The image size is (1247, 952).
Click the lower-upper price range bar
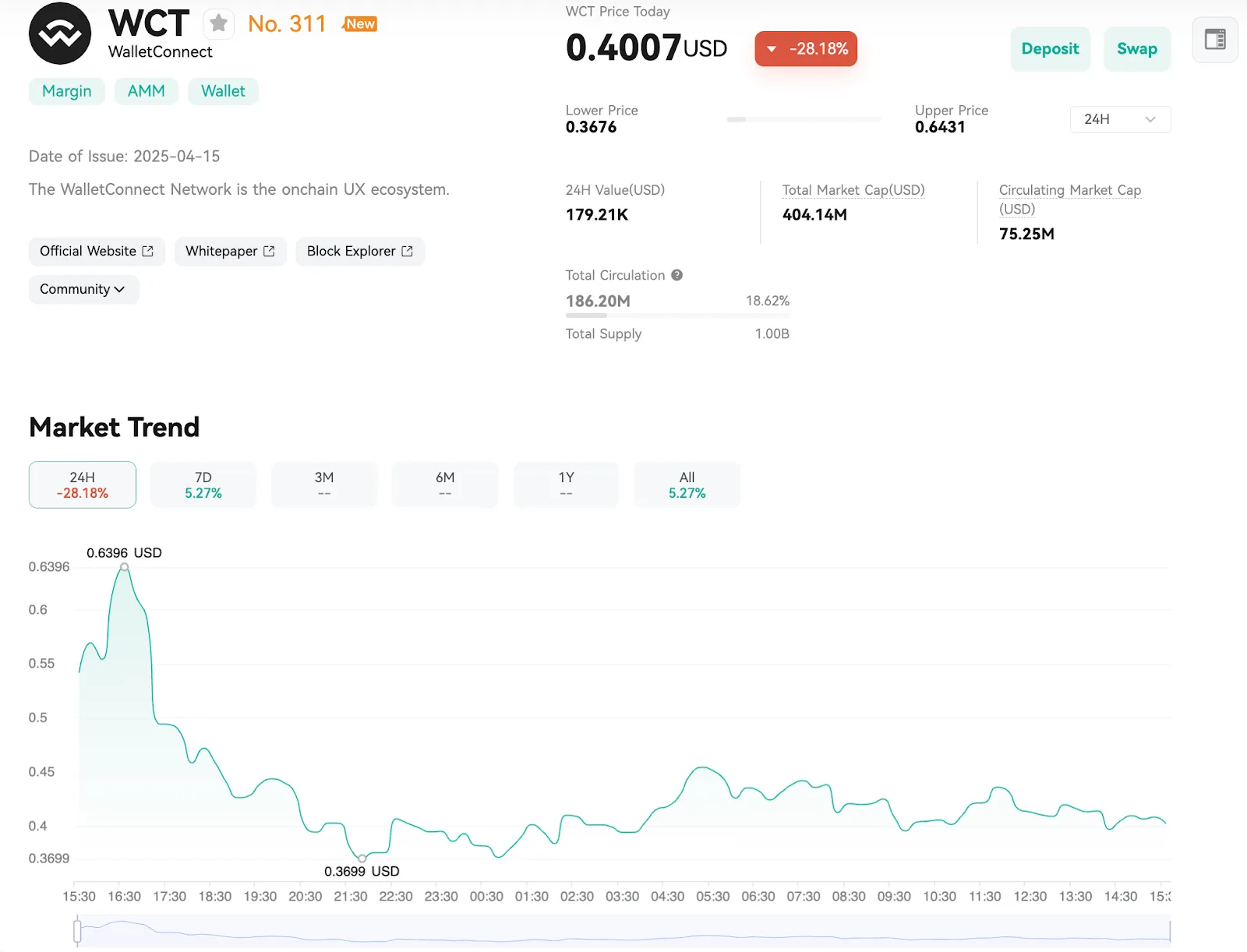coord(804,119)
